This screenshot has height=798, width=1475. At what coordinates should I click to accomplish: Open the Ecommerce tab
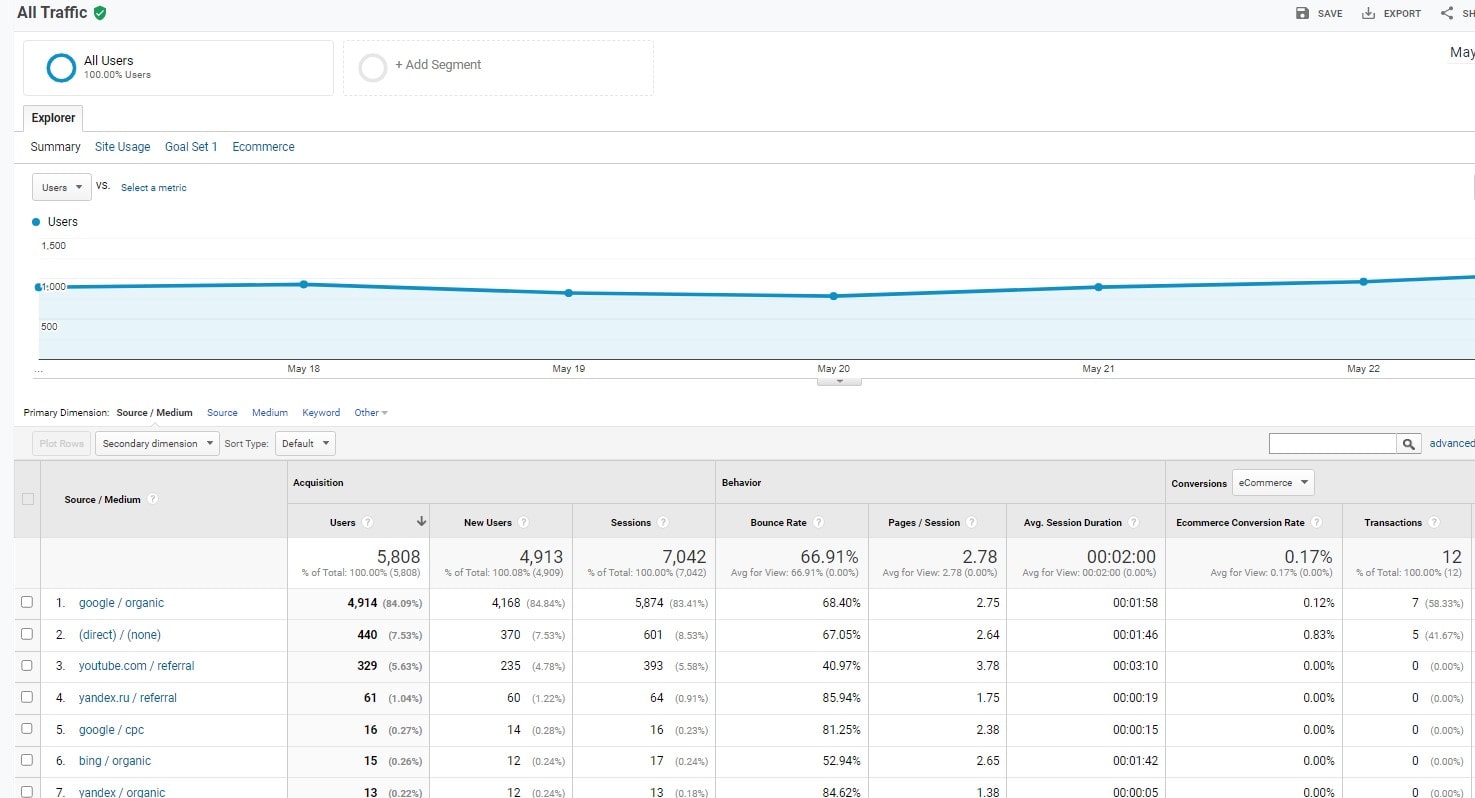tap(263, 146)
